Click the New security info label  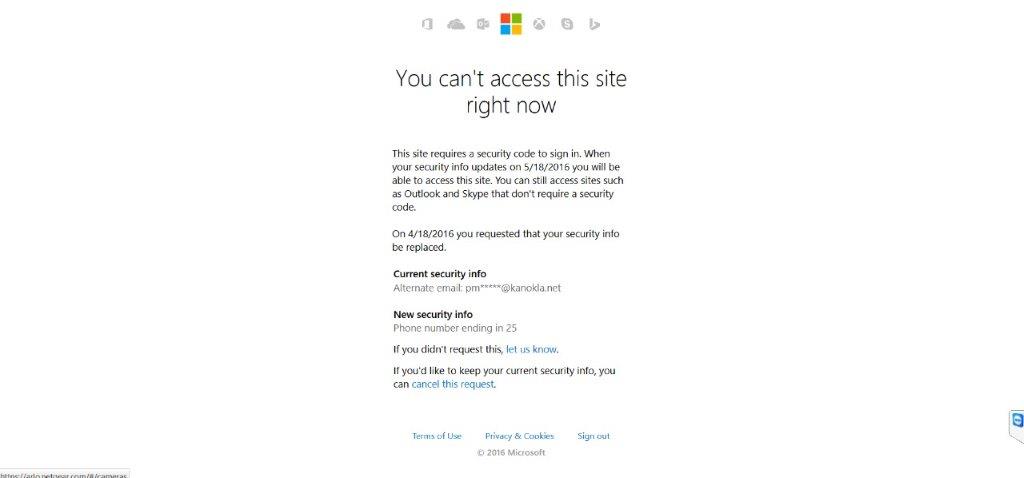433,314
